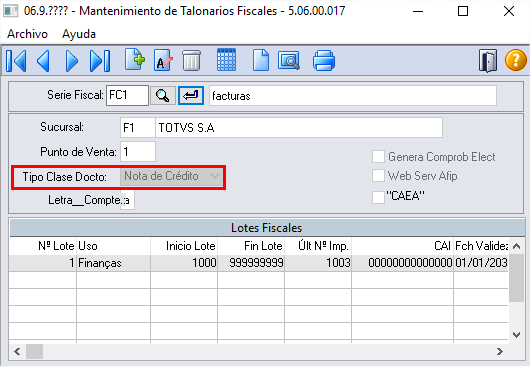Maximize the Talonarios Fiscales window
The width and height of the screenshot is (530, 367).
pyautogui.click(x=463, y=11)
